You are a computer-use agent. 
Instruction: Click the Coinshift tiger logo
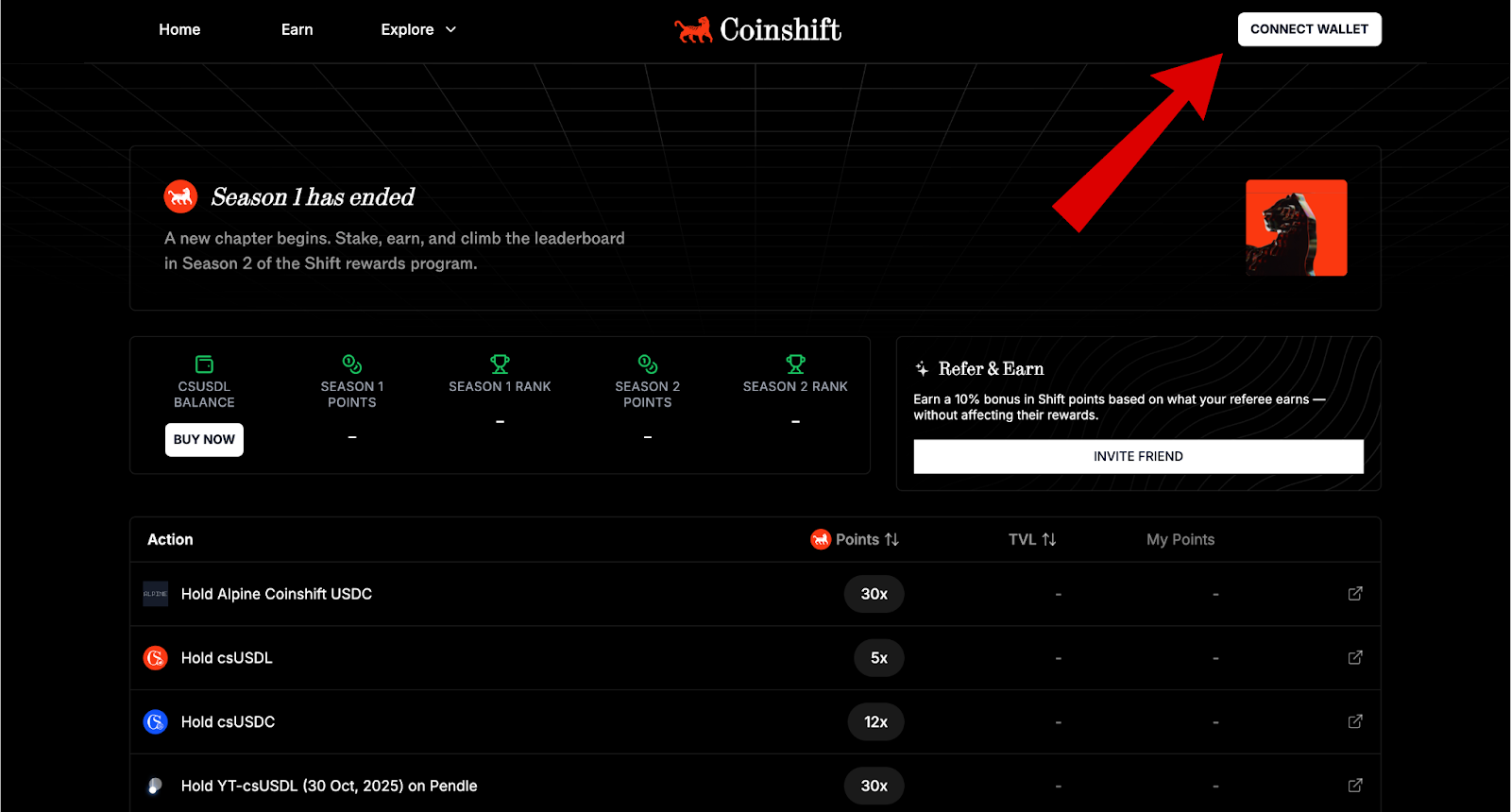694,30
